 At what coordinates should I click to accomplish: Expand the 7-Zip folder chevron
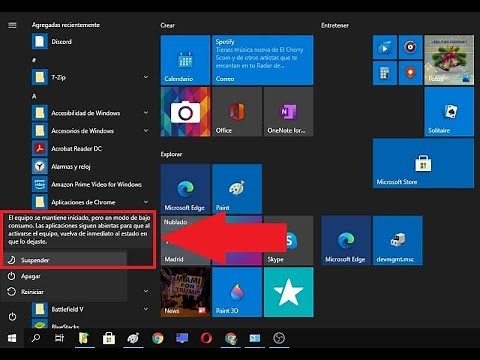point(146,77)
